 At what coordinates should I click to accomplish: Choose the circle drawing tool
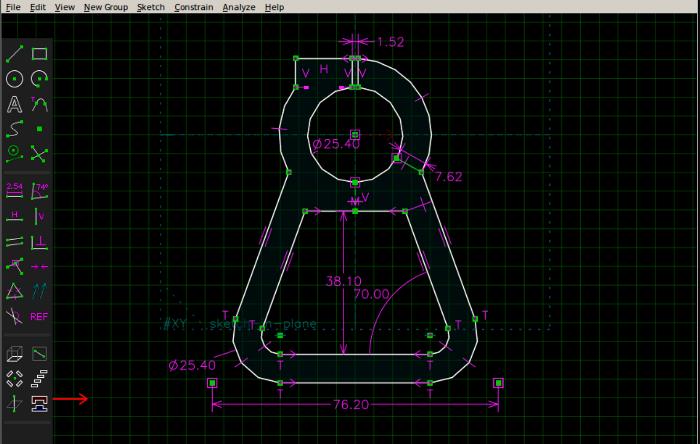(x=14, y=79)
